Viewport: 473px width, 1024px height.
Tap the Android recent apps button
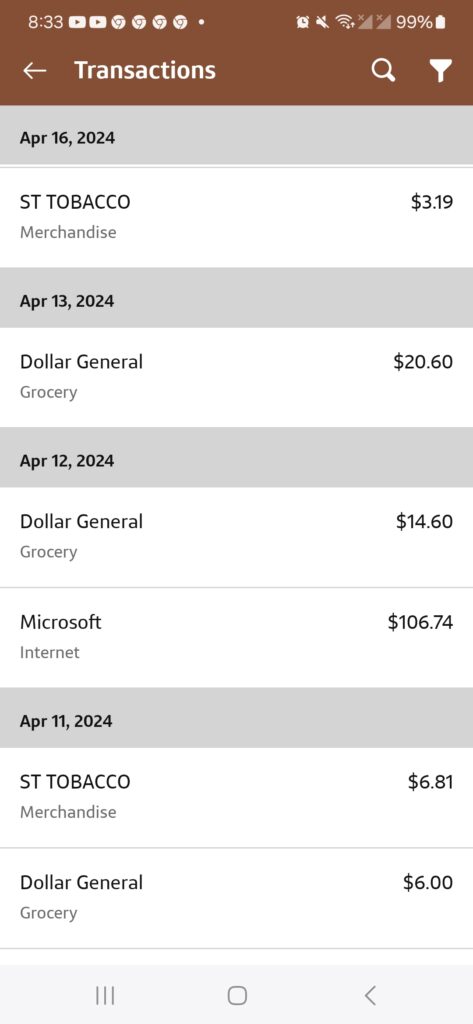[105, 995]
